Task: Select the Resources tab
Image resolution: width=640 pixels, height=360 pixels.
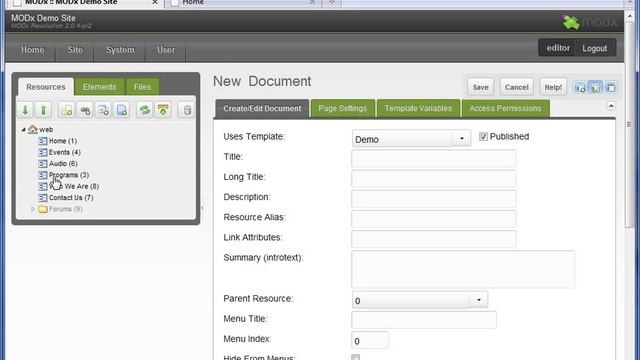Action: point(46,87)
